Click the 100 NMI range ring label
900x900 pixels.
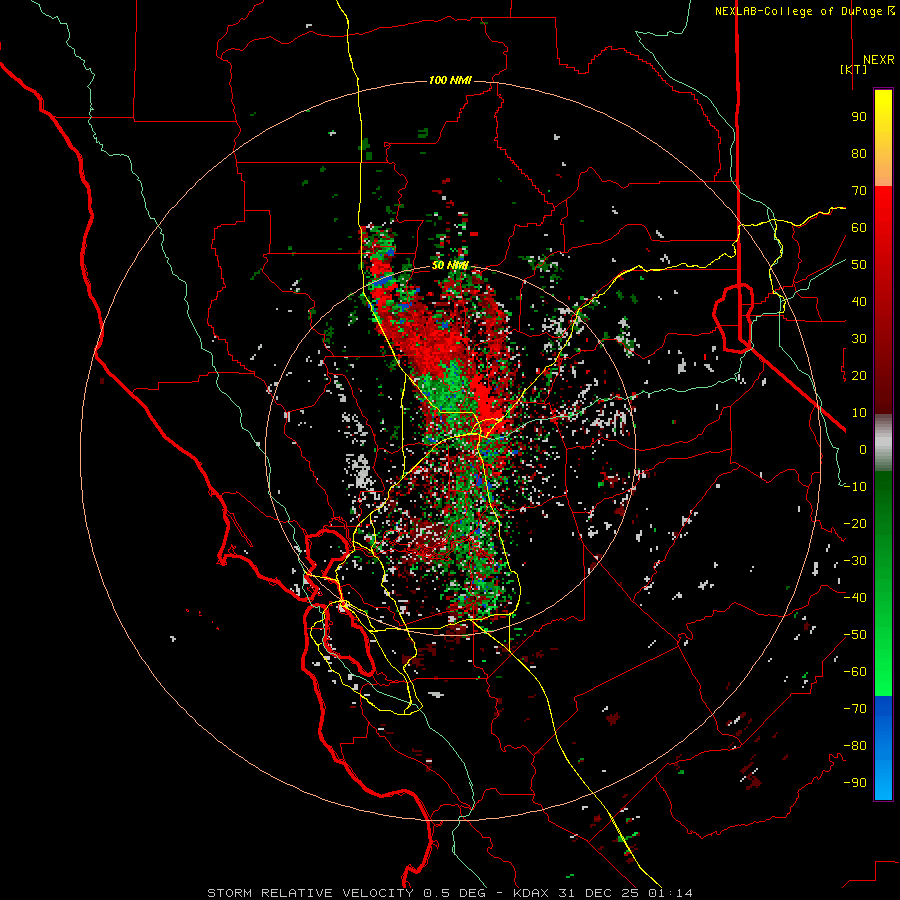pyautogui.click(x=450, y=80)
